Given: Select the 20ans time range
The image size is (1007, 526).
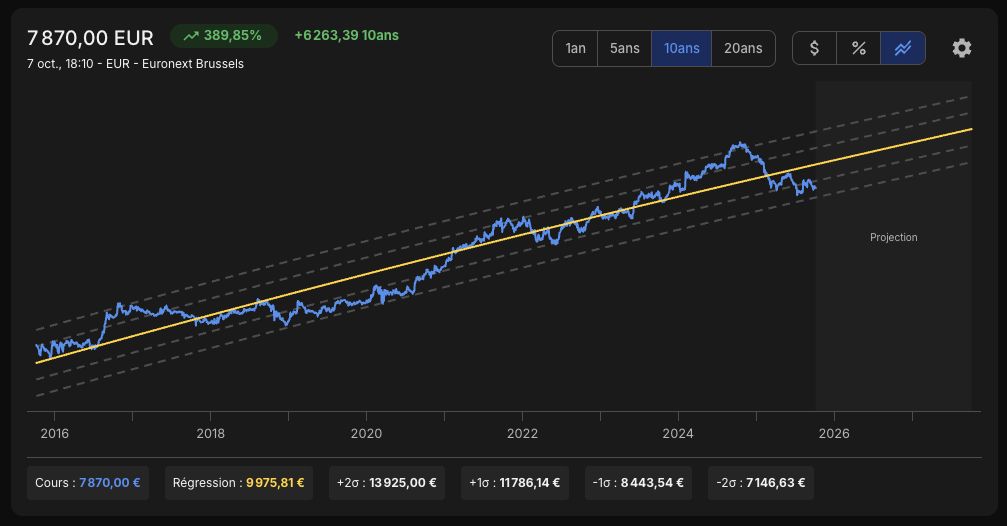Looking at the screenshot, I should click(743, 48).
